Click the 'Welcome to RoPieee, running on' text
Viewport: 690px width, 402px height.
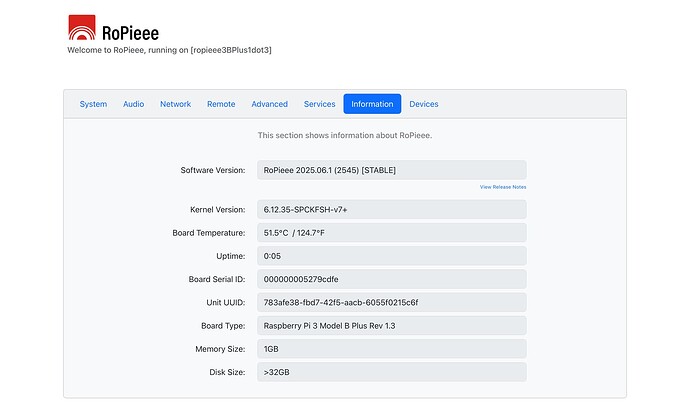[x=128, y=50]
